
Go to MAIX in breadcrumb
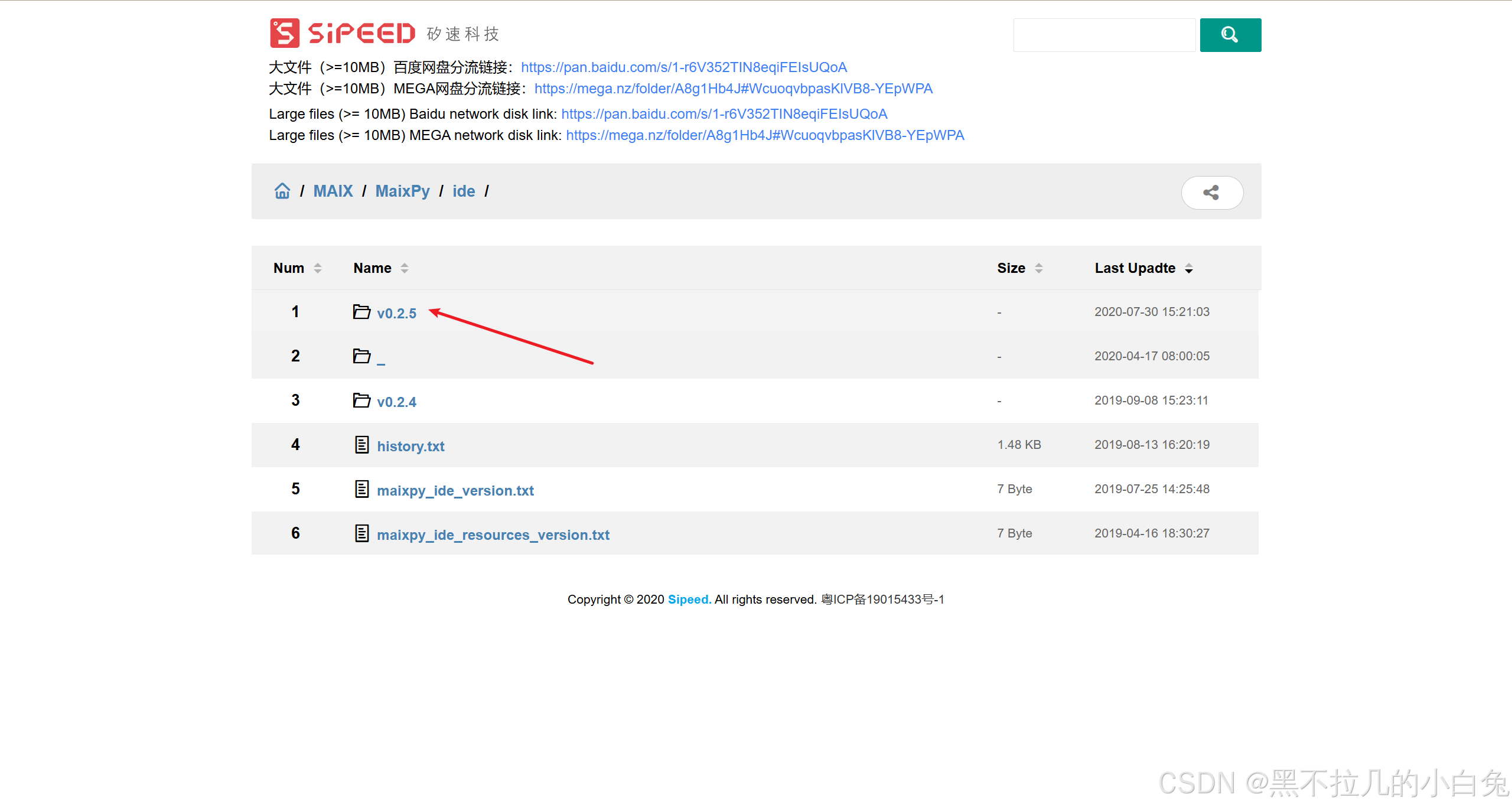(333, 191)
